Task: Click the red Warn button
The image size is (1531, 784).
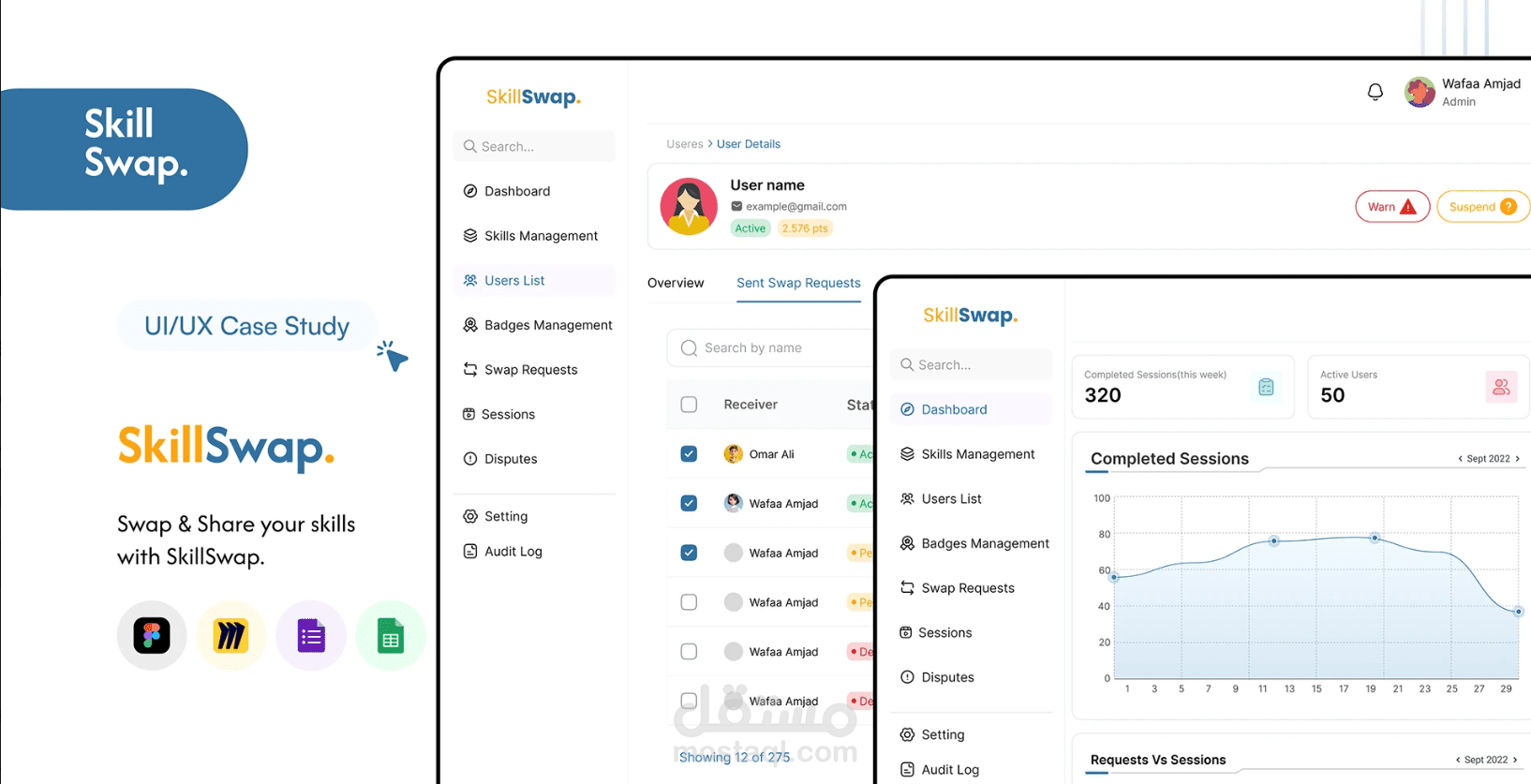Action: pos(1392,207)
